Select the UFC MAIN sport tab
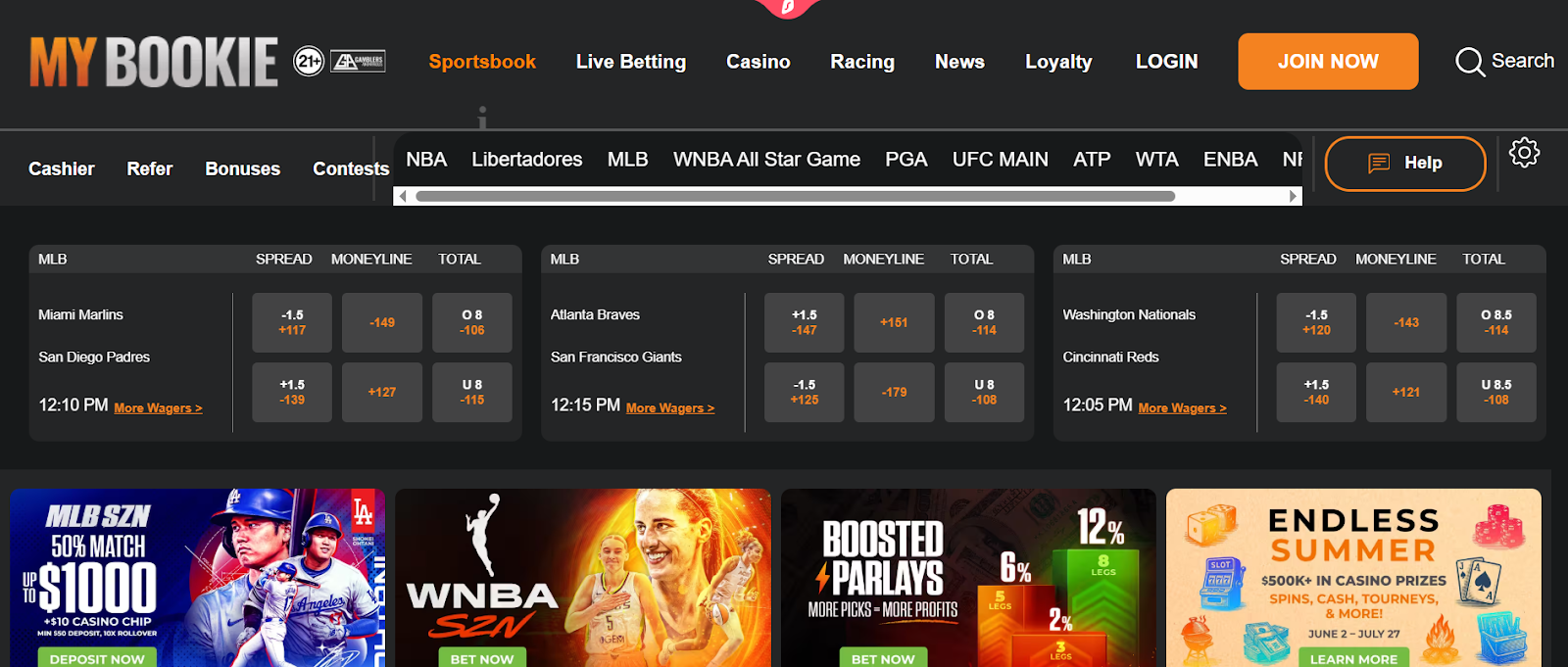Viewport: 1568px width, 667px height. [1000, 160]
